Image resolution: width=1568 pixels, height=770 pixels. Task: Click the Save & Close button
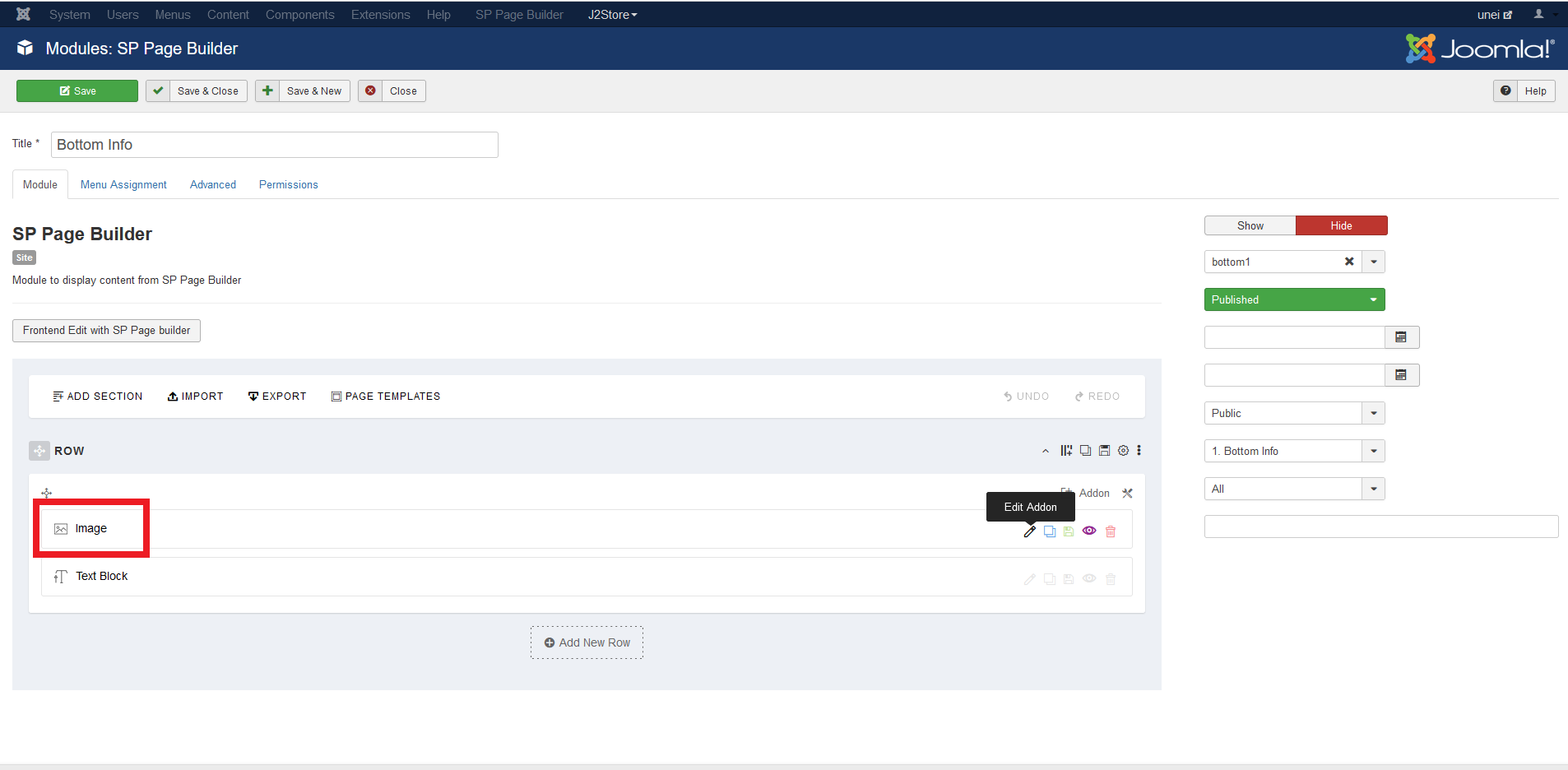click(197, 91)
